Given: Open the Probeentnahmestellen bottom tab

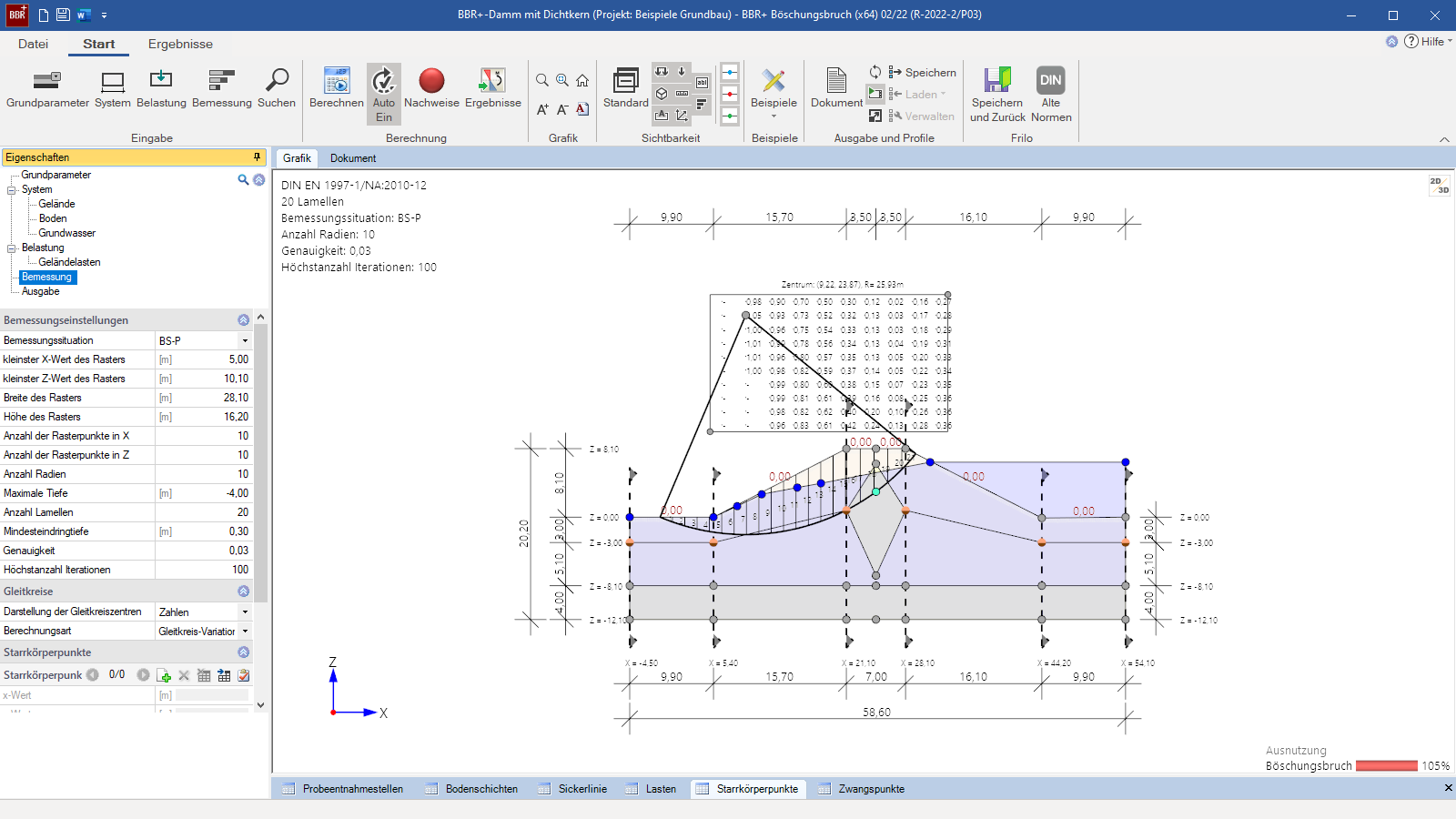Looking at the screenshot, I should tap(342, 789).
